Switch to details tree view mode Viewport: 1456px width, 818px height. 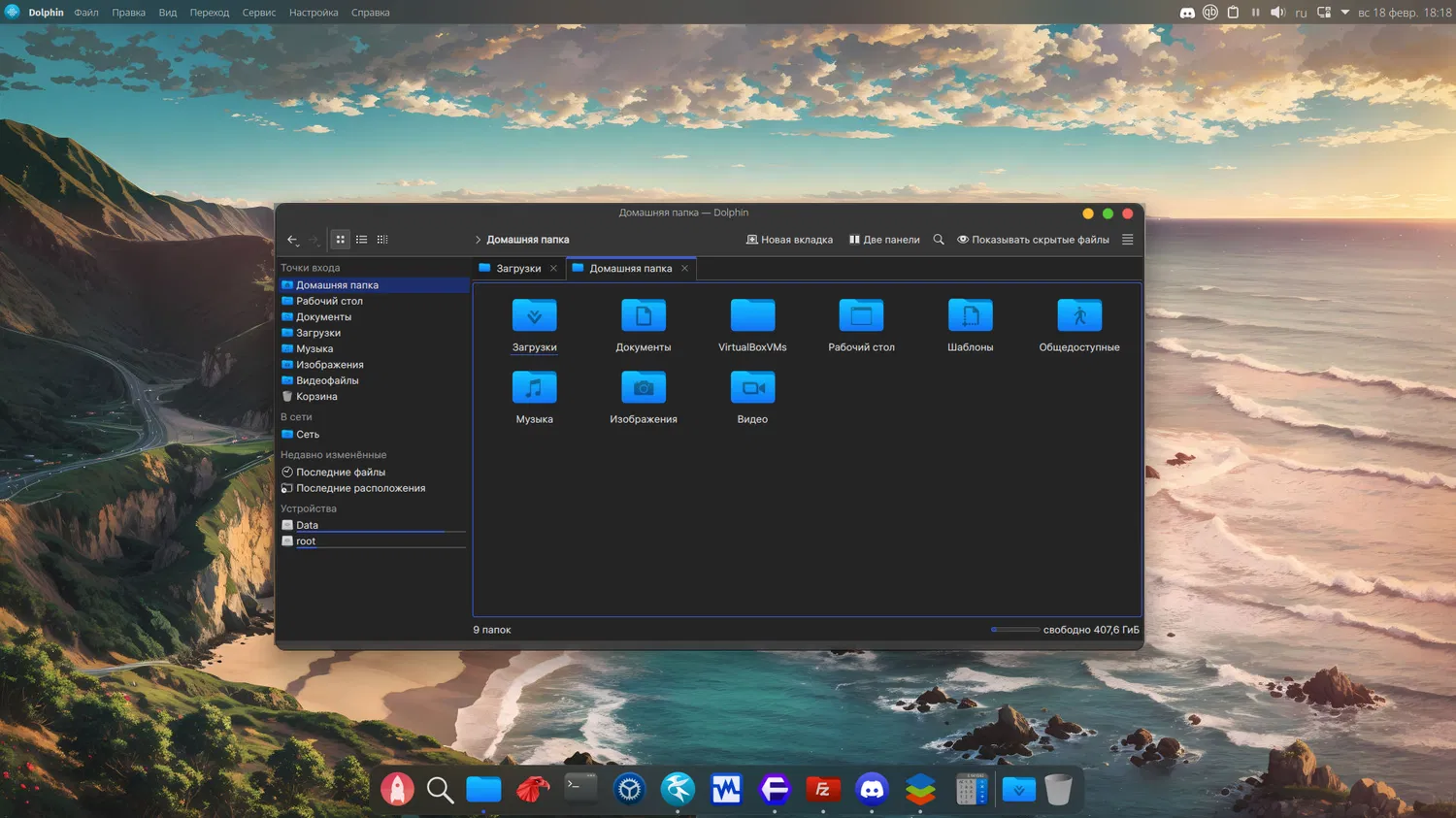pos(382,240)
